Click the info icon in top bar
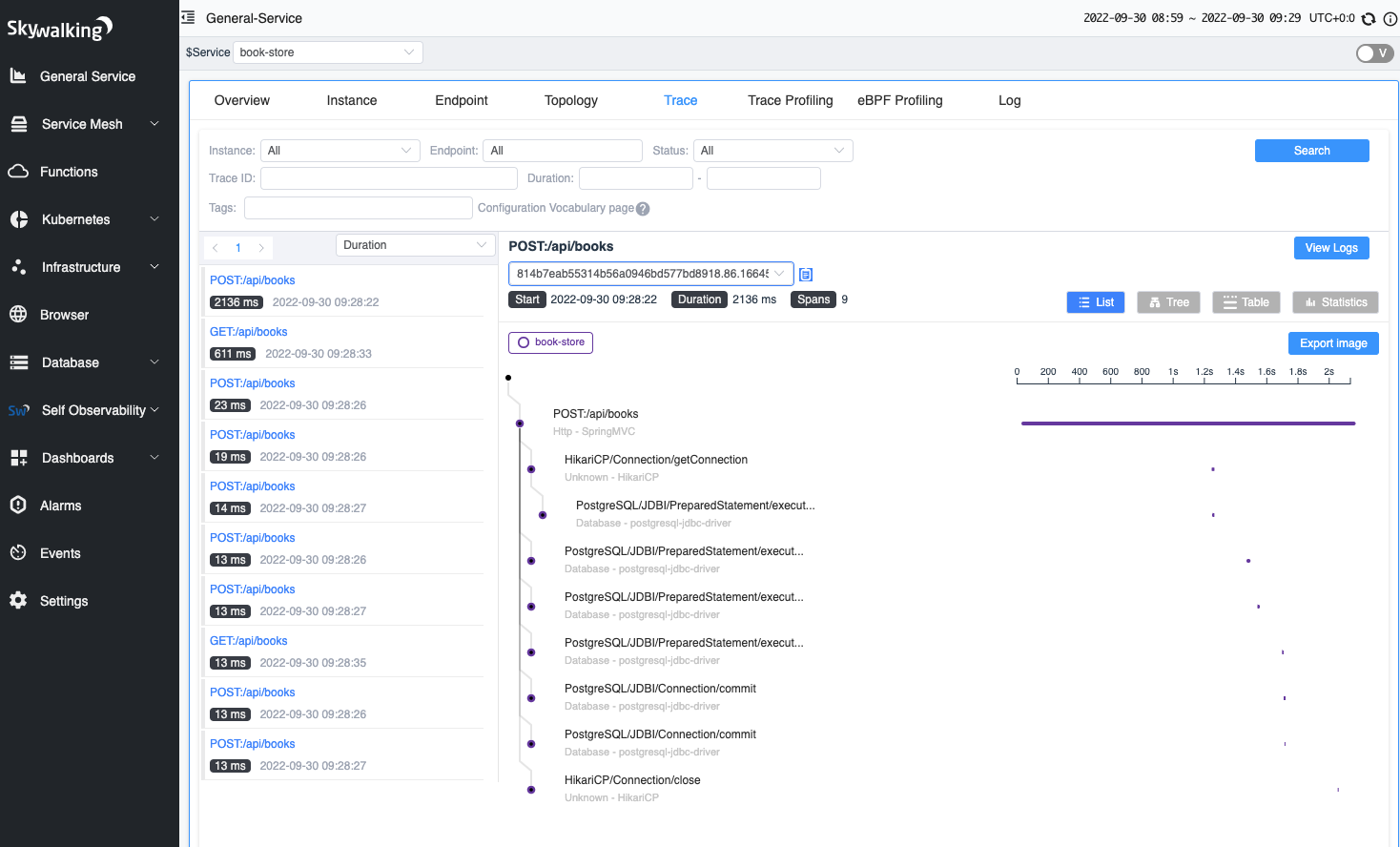 pyautogui.click(x=1390, y=19)
